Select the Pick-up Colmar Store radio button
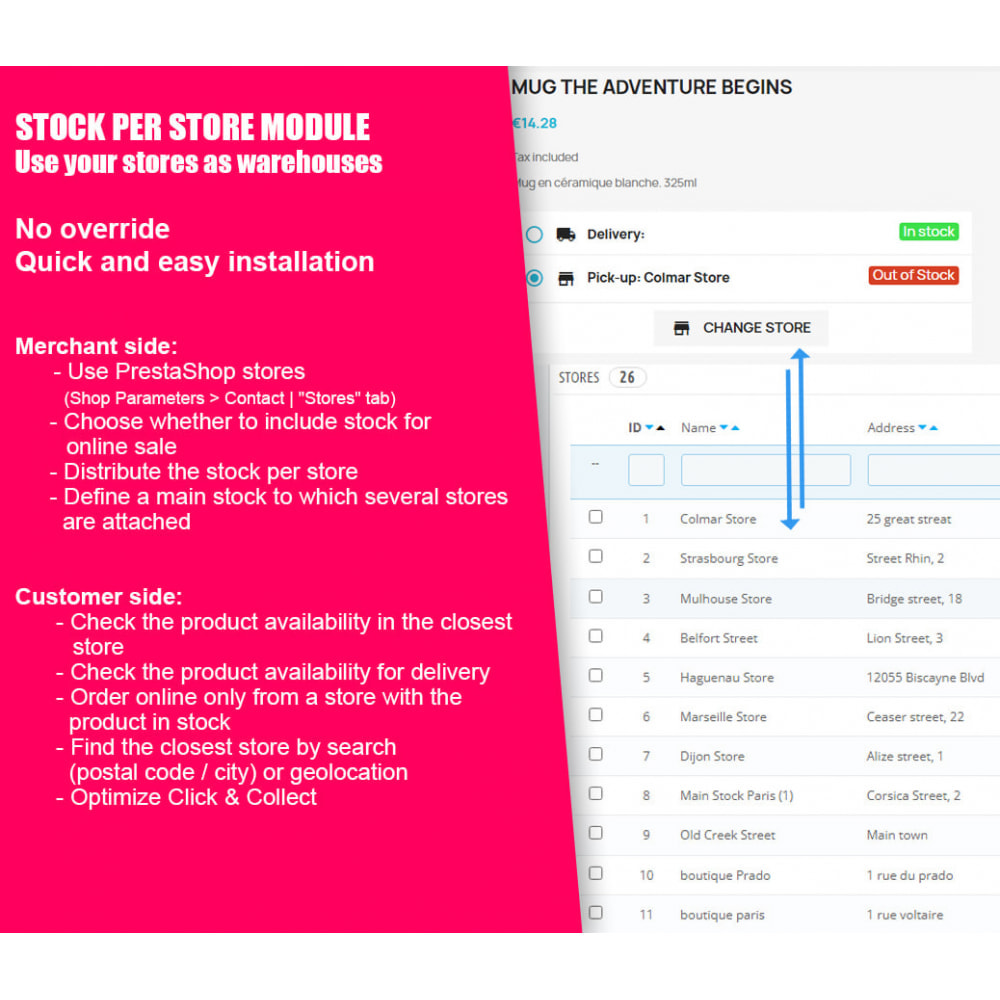Screen dimensions: 1000x1000 534,277
